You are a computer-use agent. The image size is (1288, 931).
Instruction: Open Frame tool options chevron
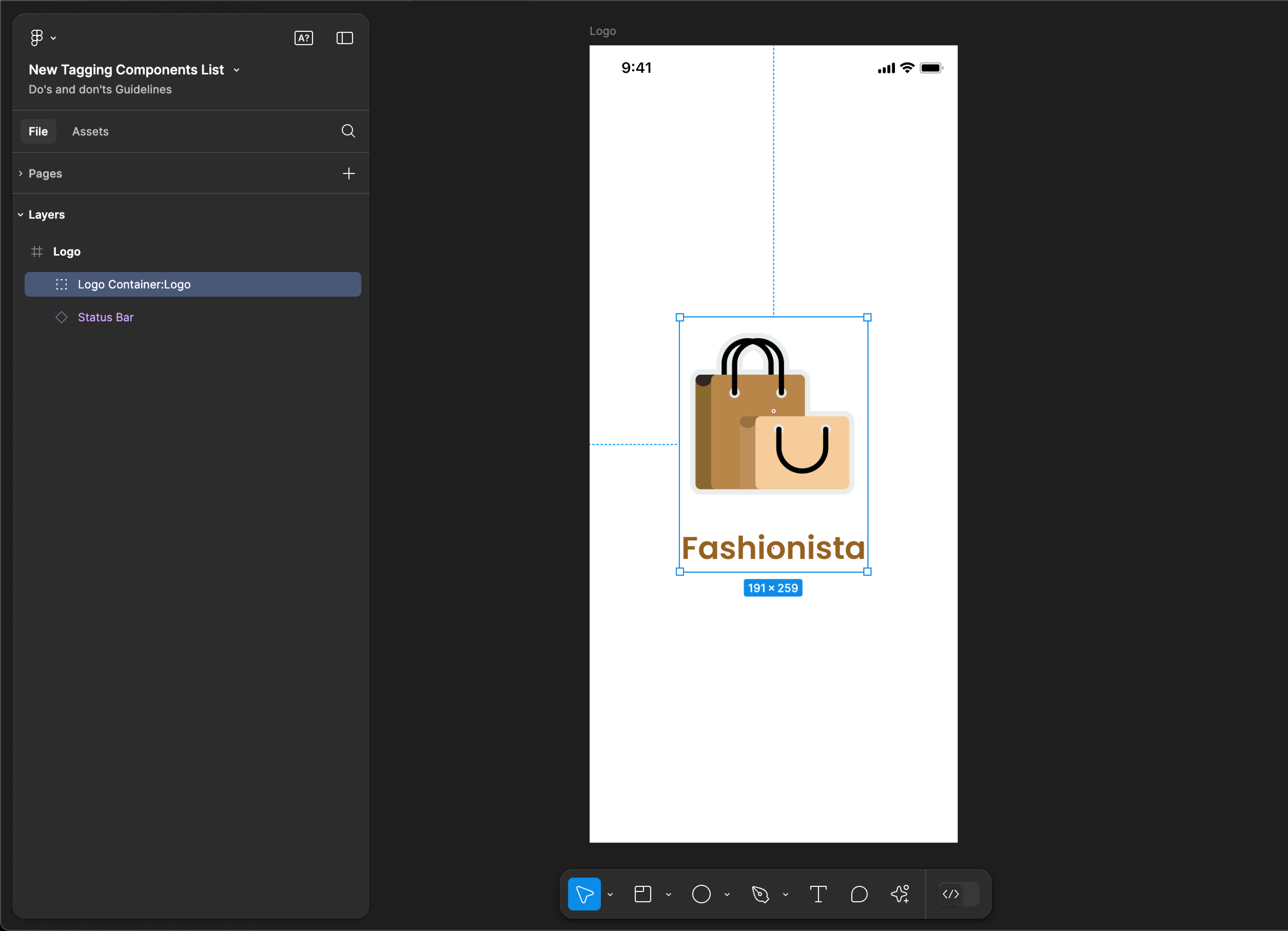(x=668, y=895)
